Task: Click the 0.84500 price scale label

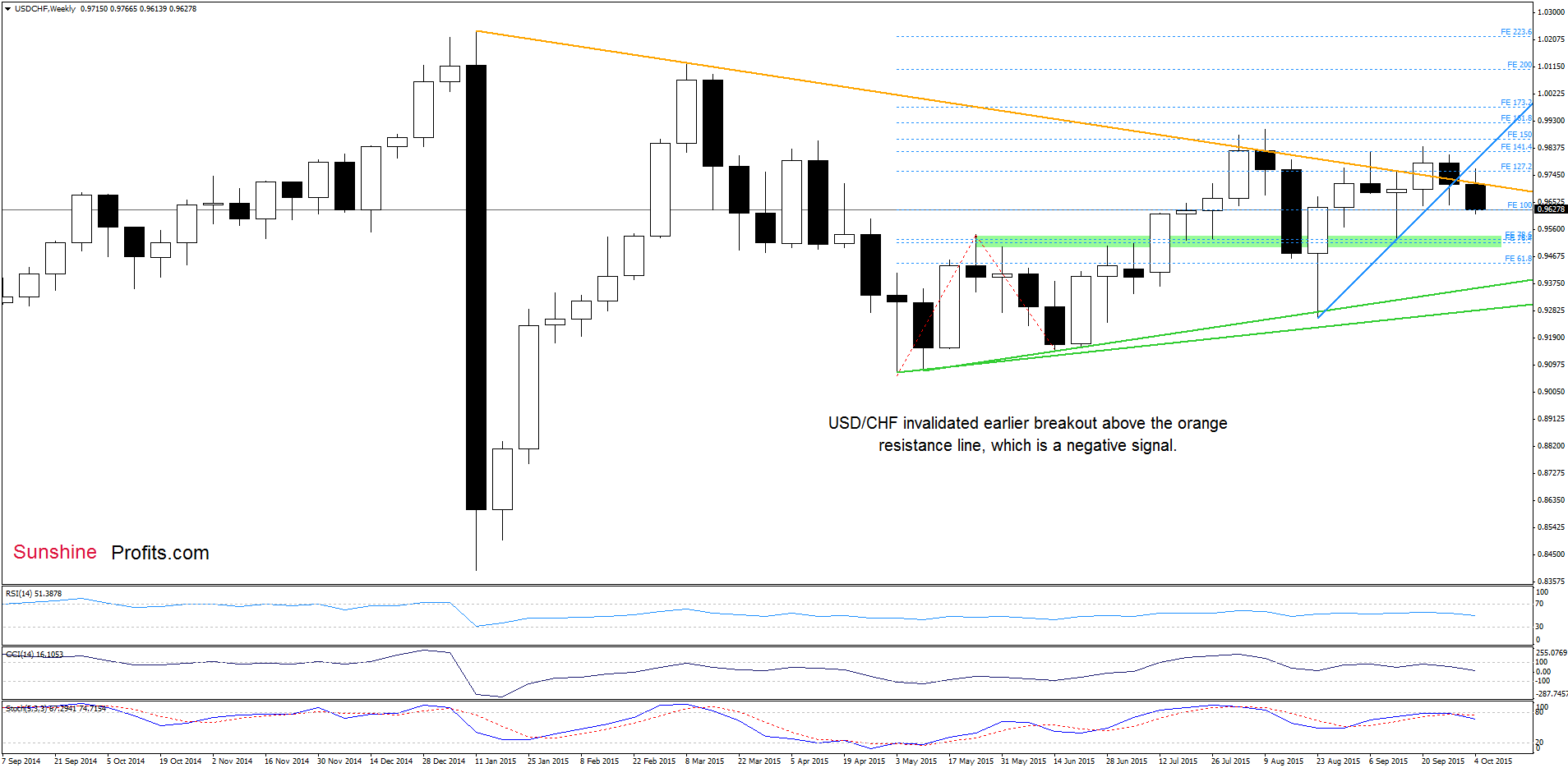Action: coord(1551,554)
